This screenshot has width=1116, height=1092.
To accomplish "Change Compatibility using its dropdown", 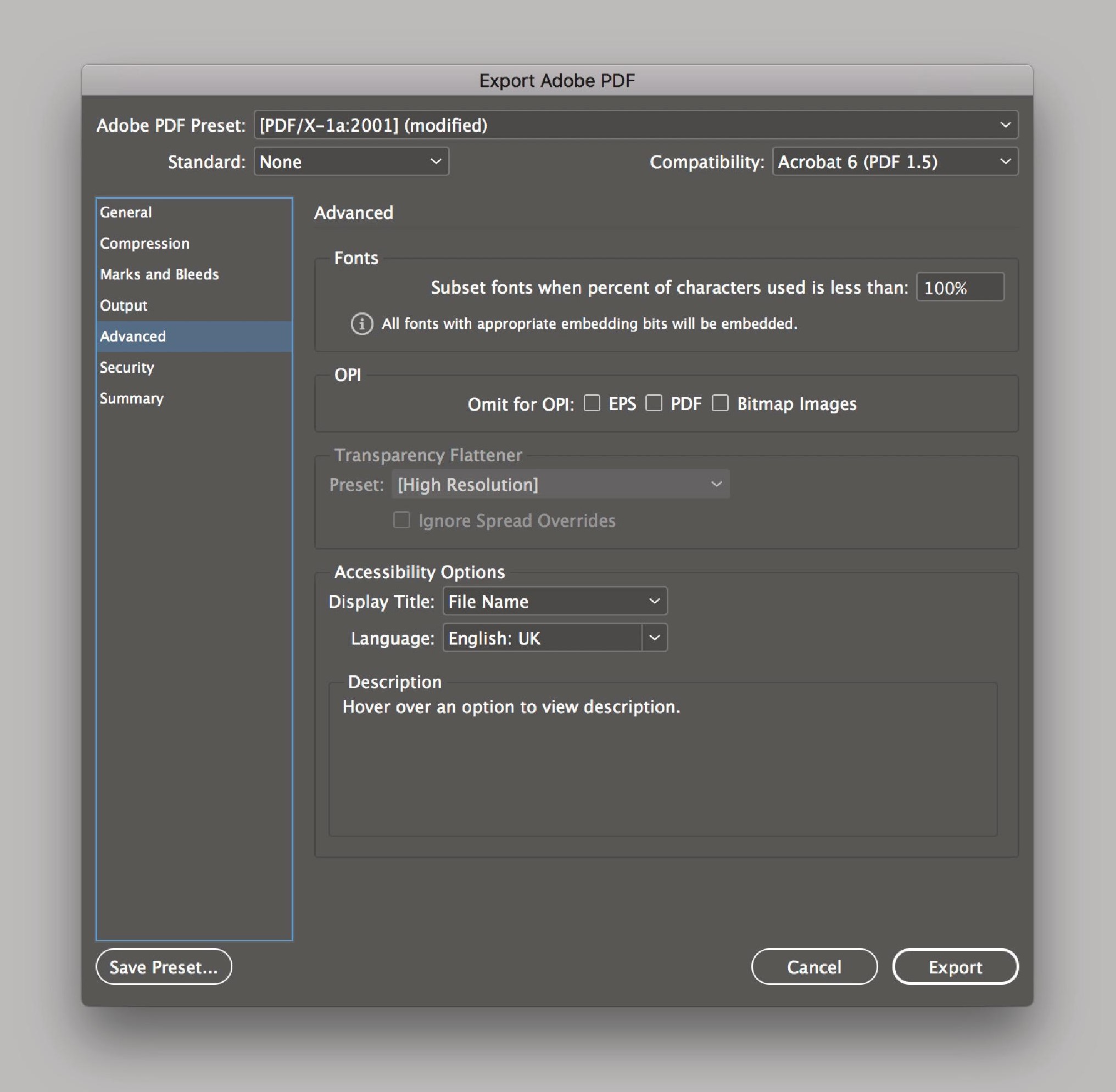I will pyautogui.click(x=894, y=162).
